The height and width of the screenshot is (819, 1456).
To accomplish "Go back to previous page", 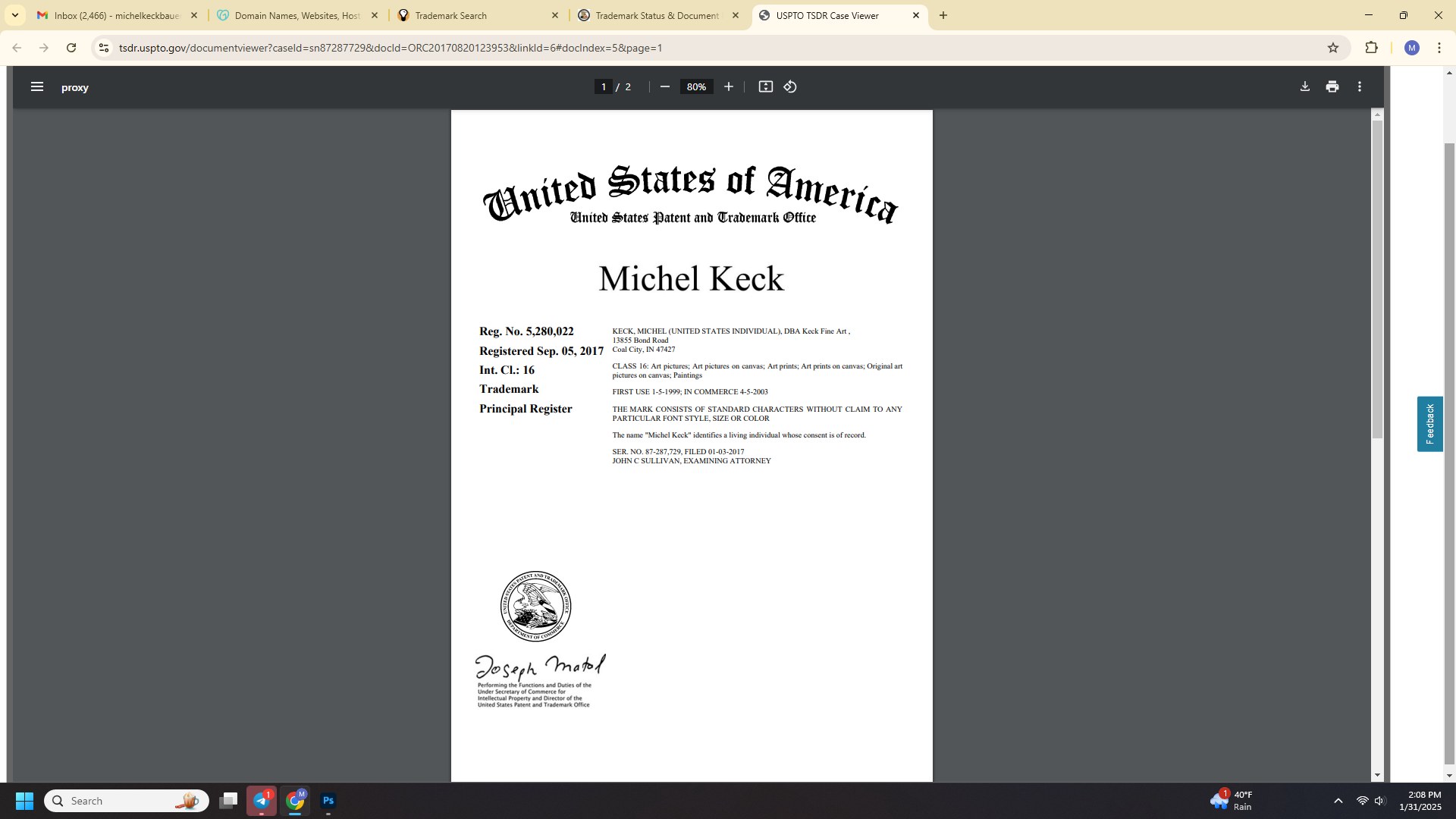I will pos(17,48).
